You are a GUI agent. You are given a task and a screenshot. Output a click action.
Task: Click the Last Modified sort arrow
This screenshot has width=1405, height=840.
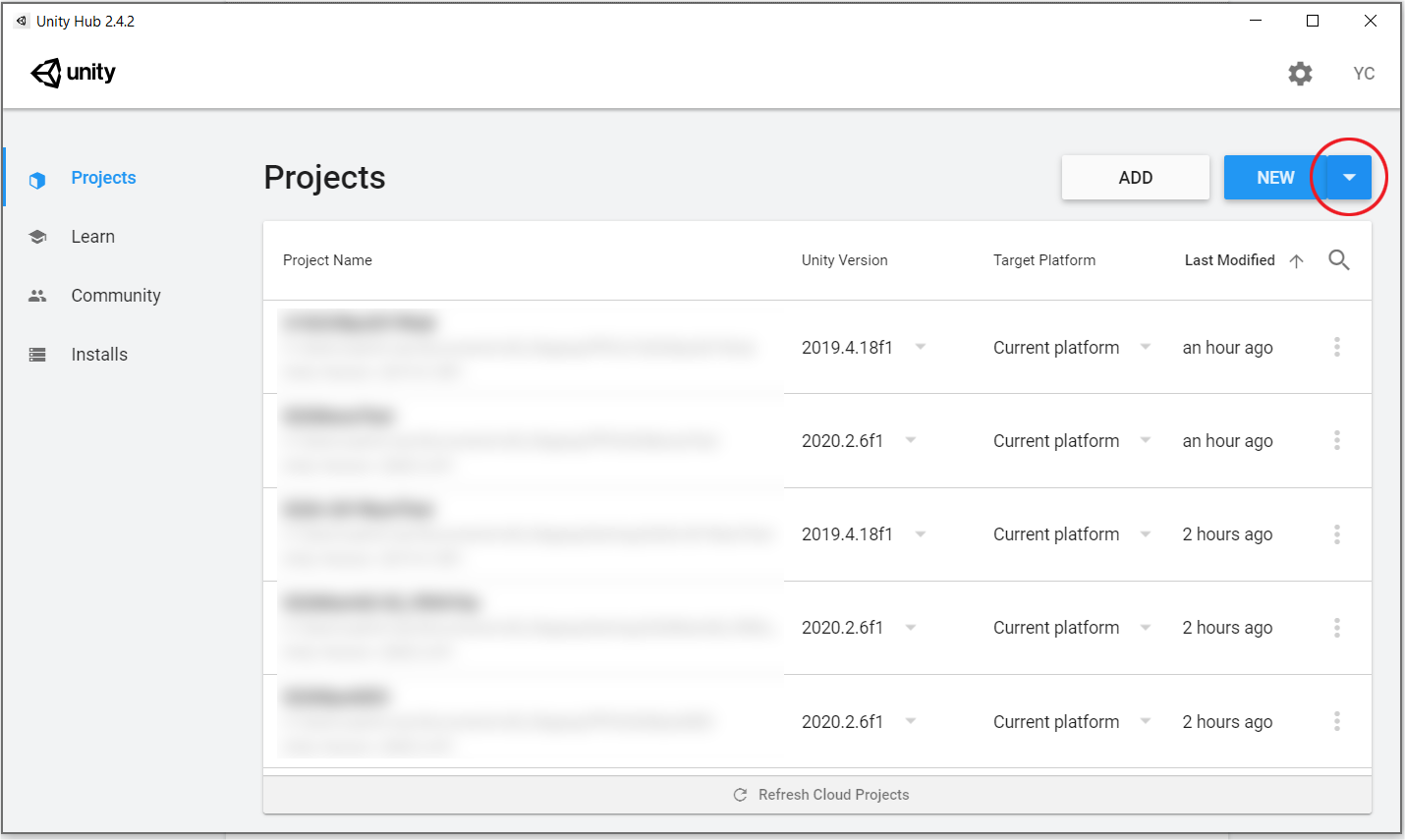(x=1296, y=260)
